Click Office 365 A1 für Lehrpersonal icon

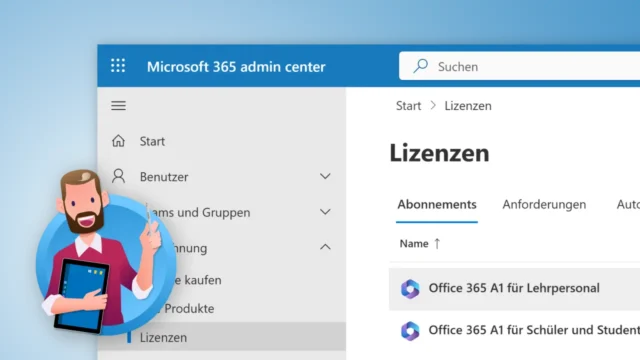[410, 289]
